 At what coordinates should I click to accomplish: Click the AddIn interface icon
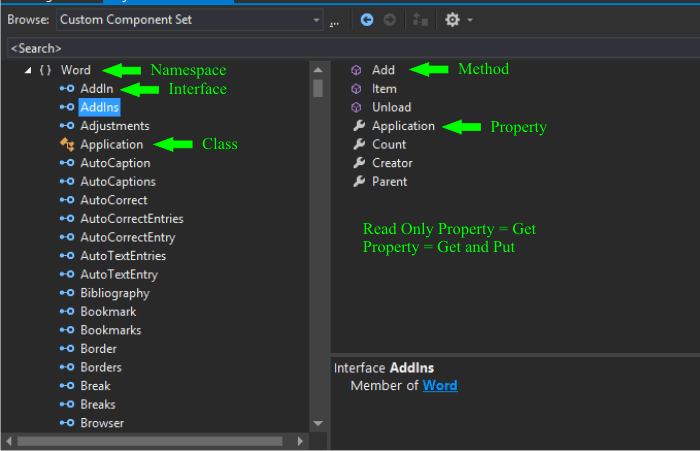click(x=67, y=88)
